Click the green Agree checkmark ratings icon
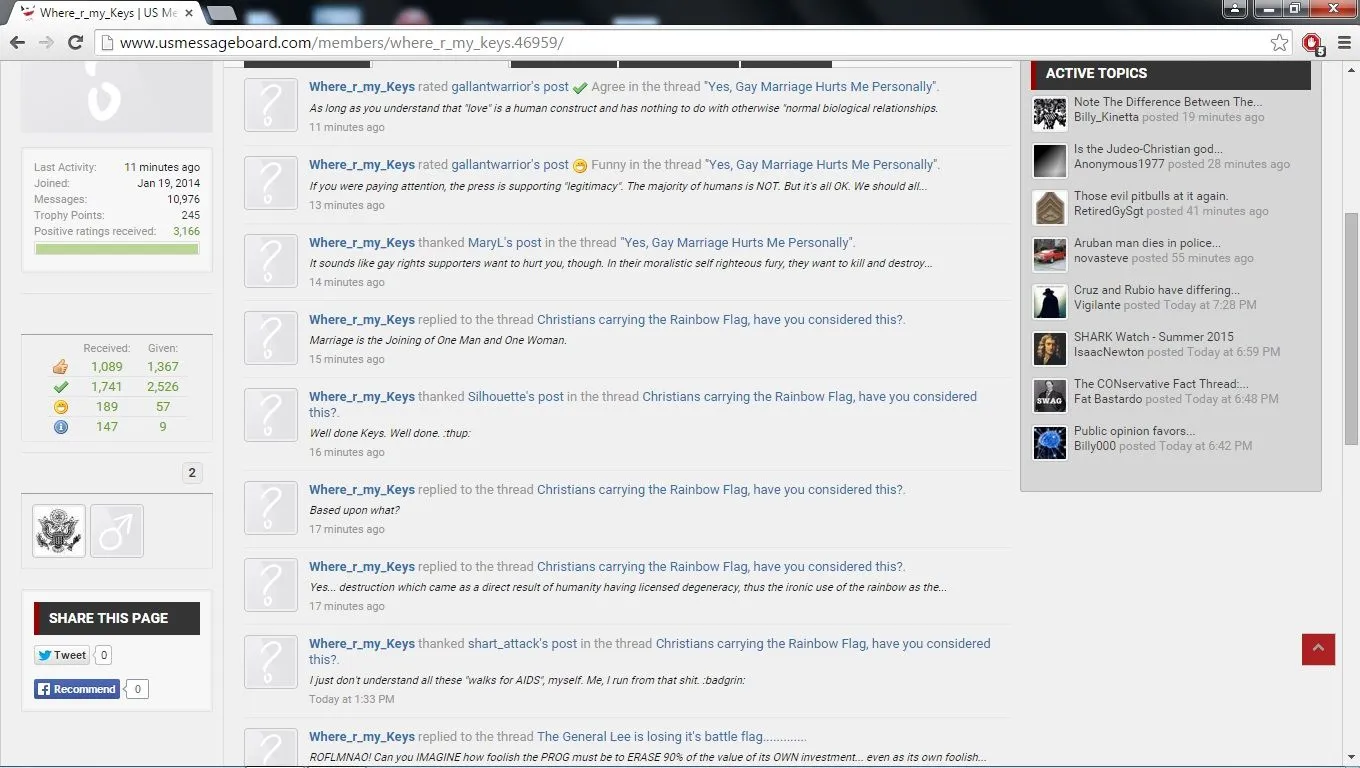Image resolution: width=1360 pixels, height=768 pixels. [x=60, y=387]
